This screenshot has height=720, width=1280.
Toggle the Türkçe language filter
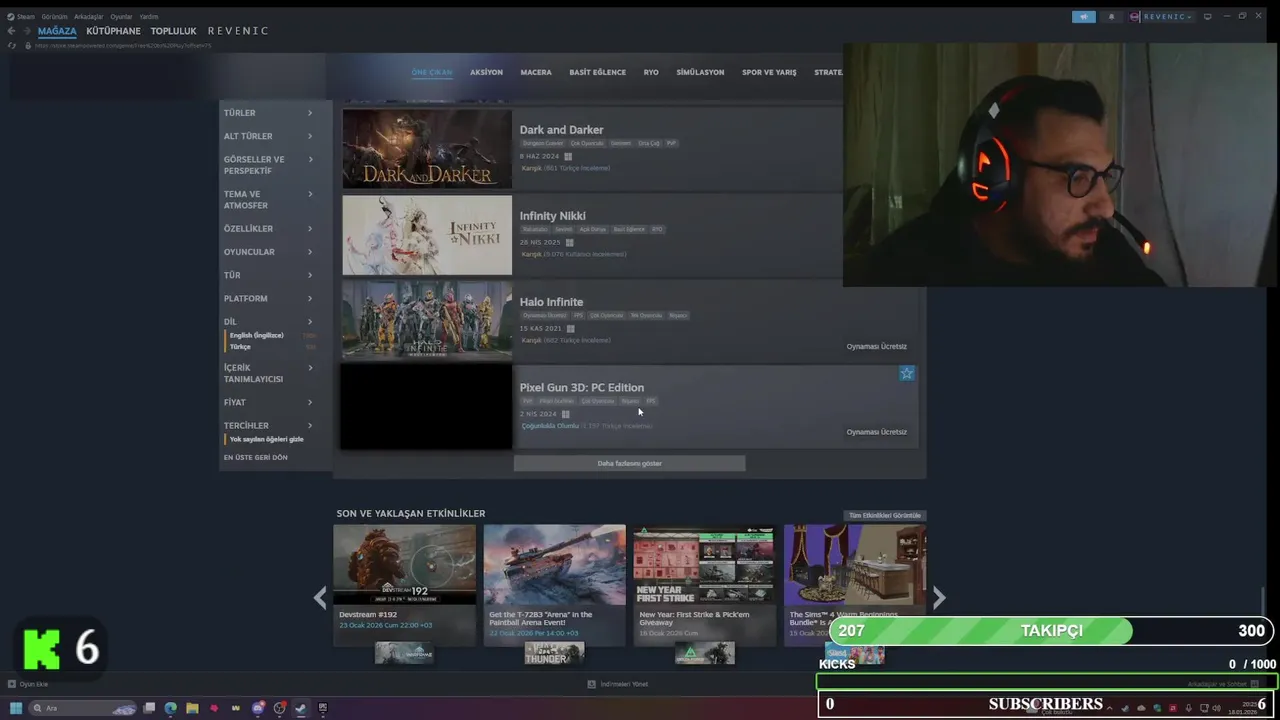pyautogui.click(x=240, y=346)
